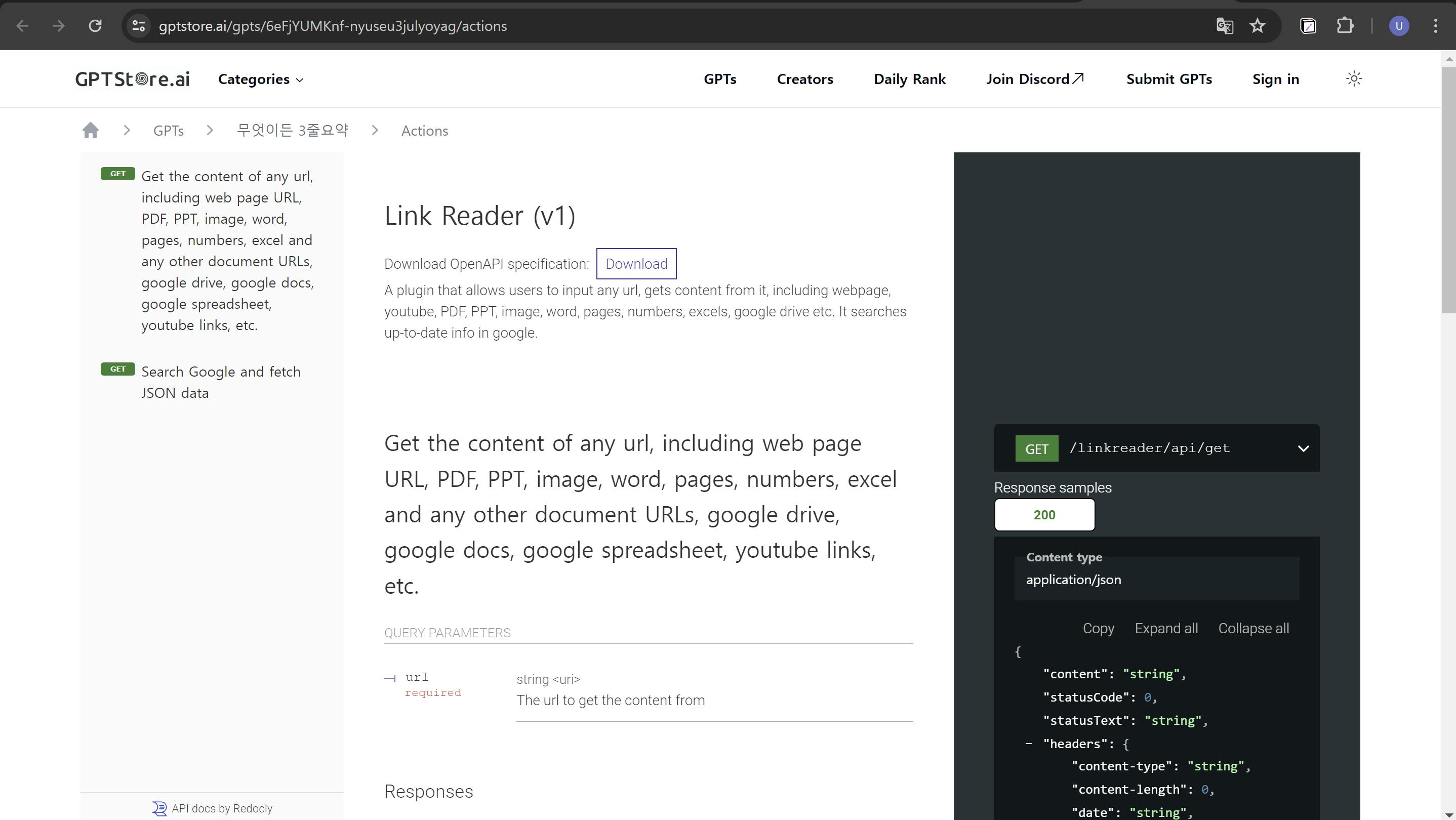The image size is (1456, 820).
Task: Click the home breadcrumb icon
Action: click(x=91, y=131)
